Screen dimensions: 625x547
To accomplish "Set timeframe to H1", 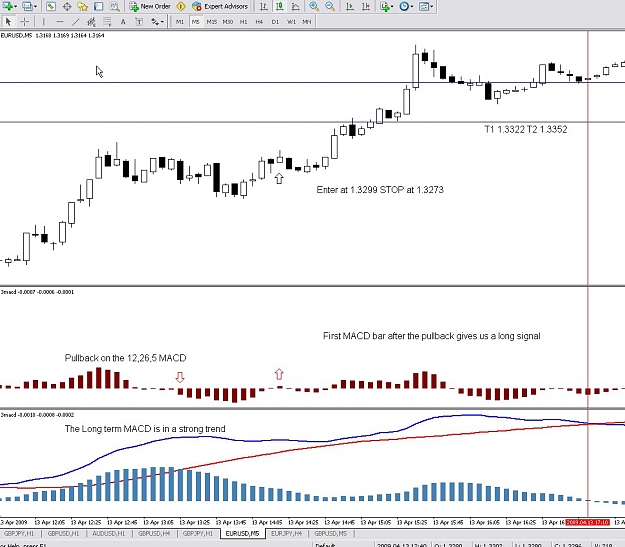I will click(244, 22).
